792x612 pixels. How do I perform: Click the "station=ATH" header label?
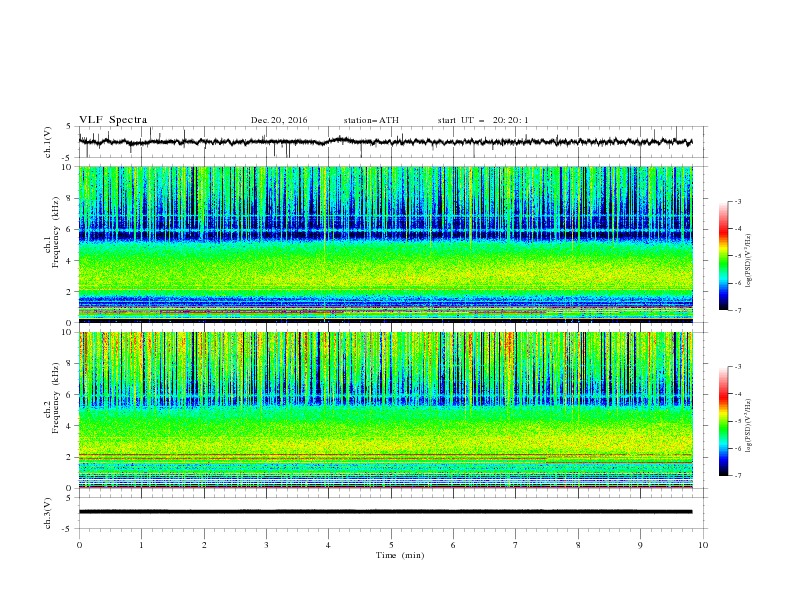pyautogui.click(x=371, y=120)
